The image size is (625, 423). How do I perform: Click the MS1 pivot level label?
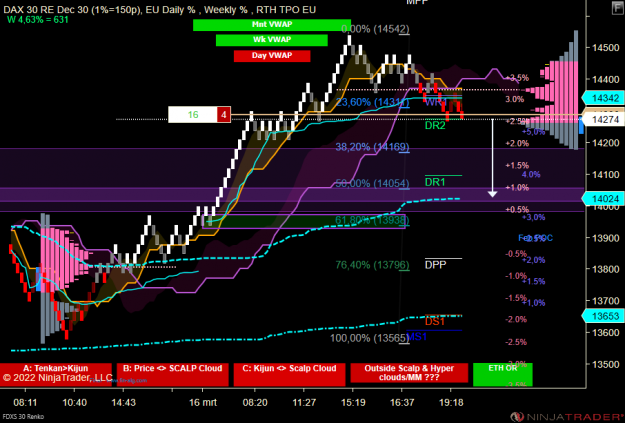(417, 337)
